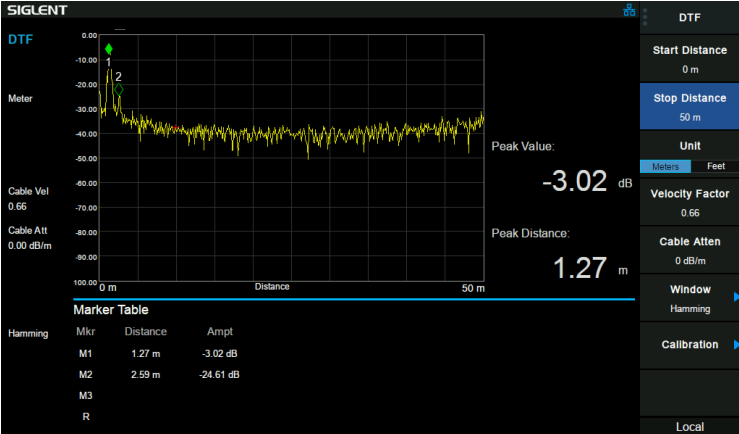Switch unit to Meters
This screenshot has width=739, height=434.
(x=664, y=166)
